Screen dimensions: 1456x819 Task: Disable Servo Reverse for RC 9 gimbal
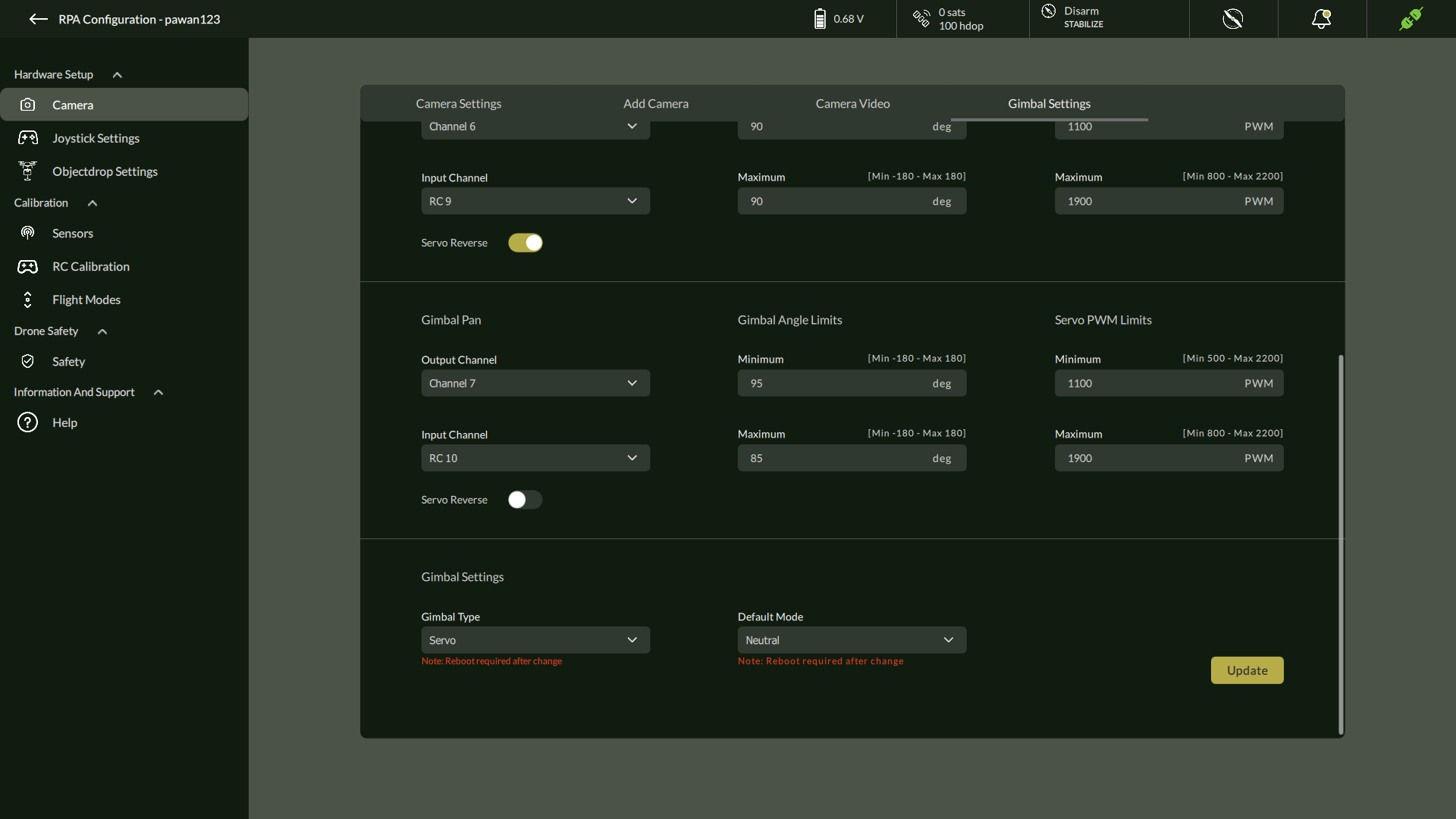pyautogui.click(x=525, y=243)
